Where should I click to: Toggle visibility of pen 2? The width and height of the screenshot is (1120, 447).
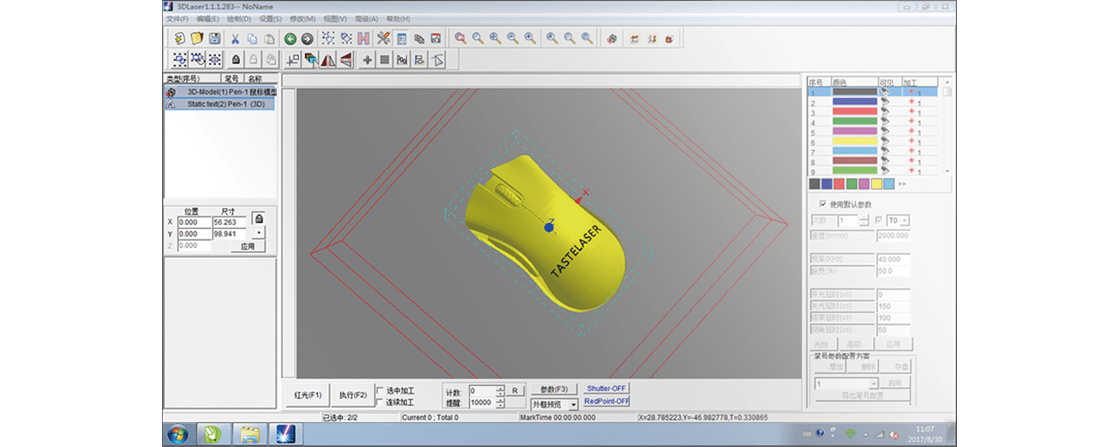tap(886, 103)
